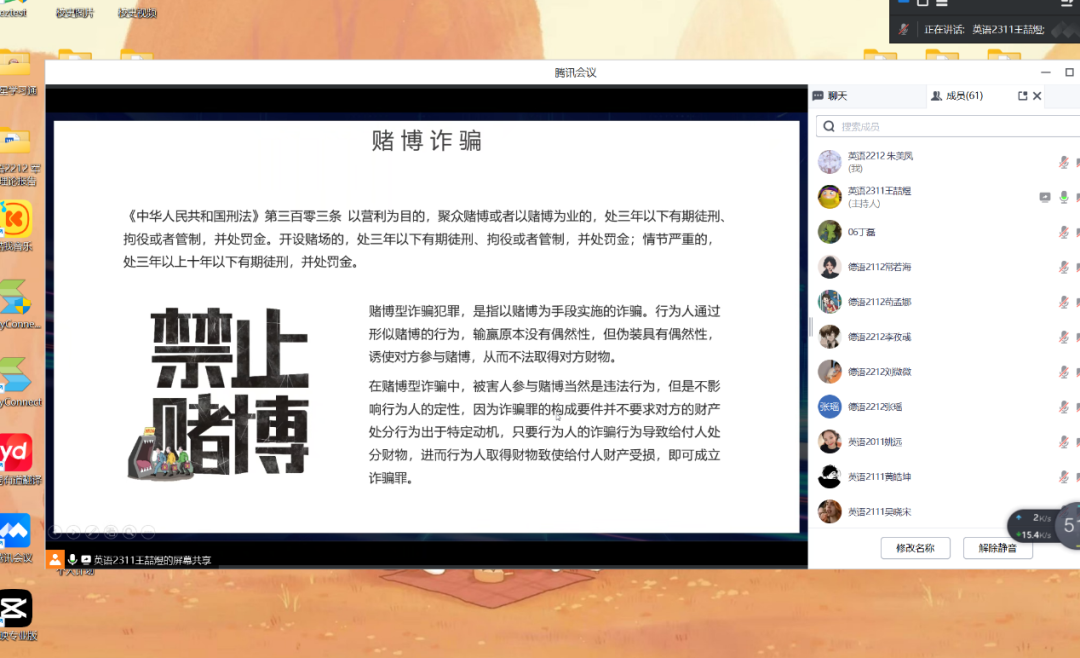
Task: Open the 聊天 chat tab
Action: pyautogui.click(x=831, y=96)
